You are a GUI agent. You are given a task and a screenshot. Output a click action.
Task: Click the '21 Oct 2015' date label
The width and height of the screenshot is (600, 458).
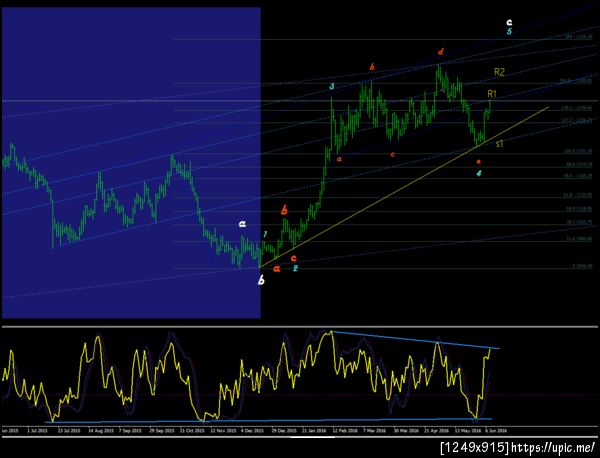click(x=192, y=430)
